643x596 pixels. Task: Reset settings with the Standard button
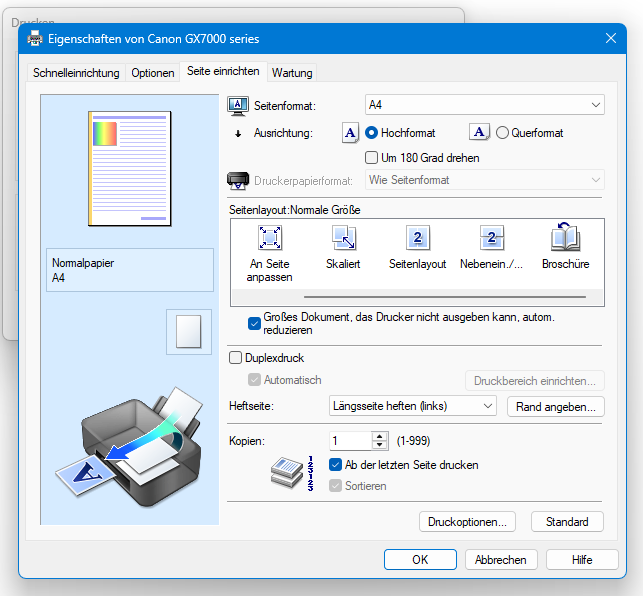point(567,522)
